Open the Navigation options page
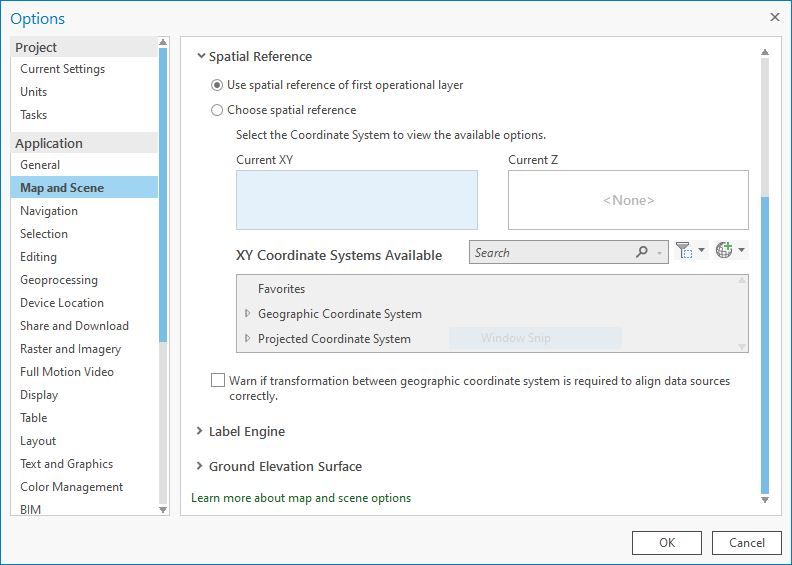The height and width of the screenshot is (565, 792). (49, 211)
